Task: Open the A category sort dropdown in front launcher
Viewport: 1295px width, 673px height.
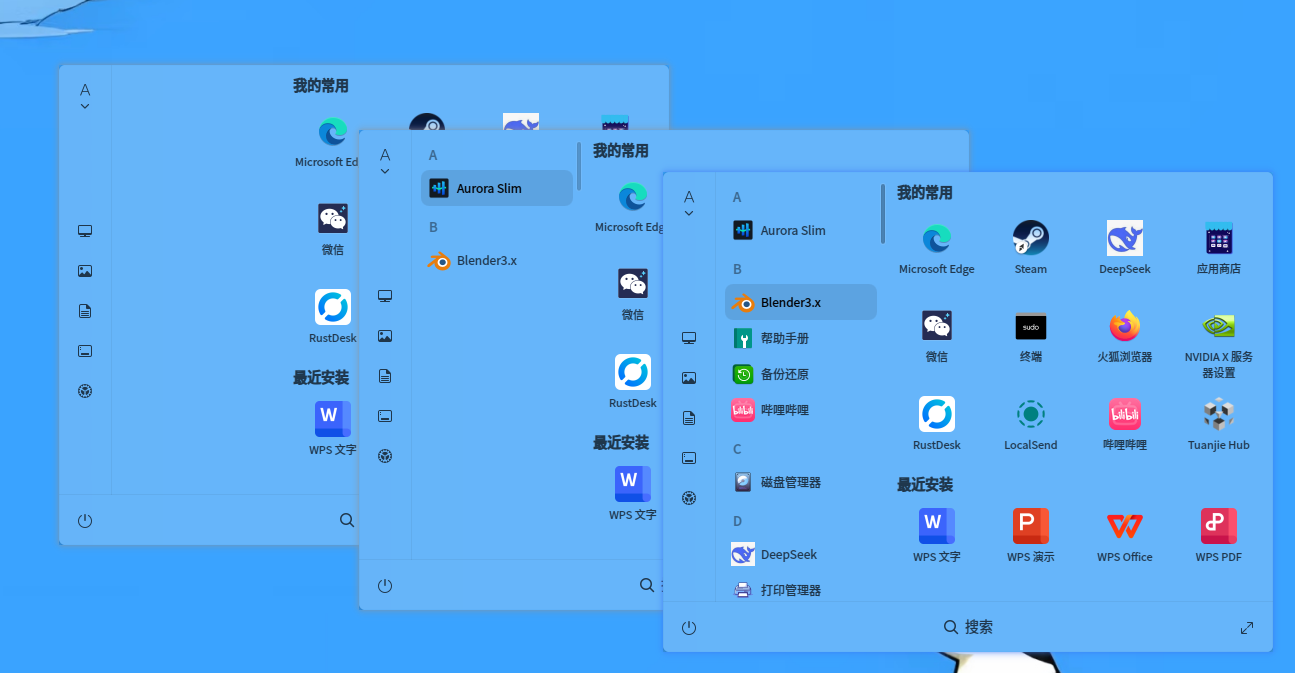Action: point(688,203)
